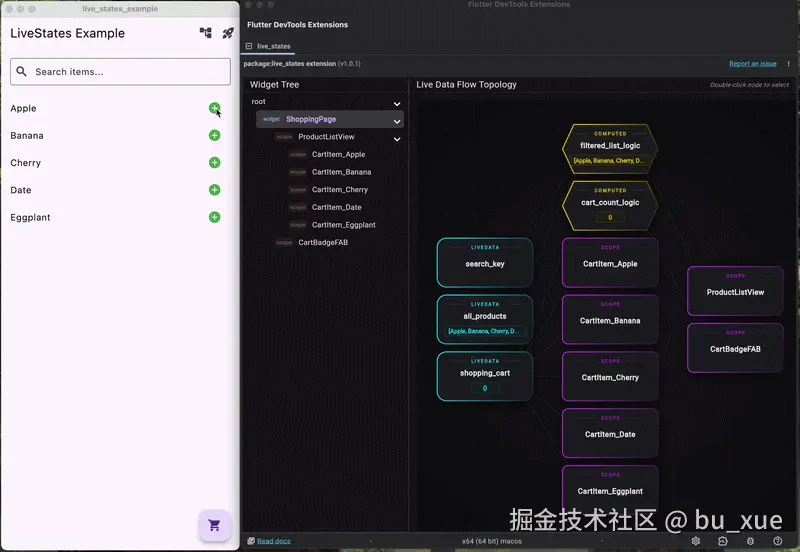Select ShoppingPage in the widget tree

(330, 119)
